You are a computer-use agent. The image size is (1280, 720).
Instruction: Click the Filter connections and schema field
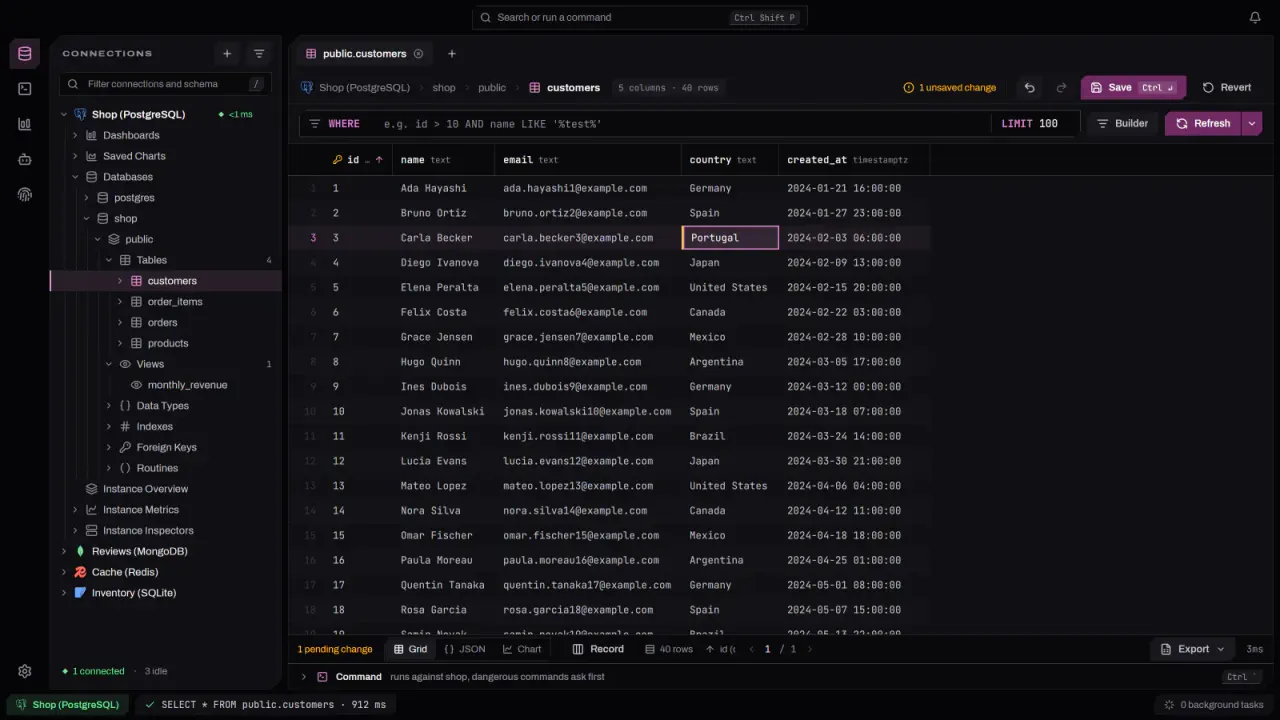click(165, 85)
